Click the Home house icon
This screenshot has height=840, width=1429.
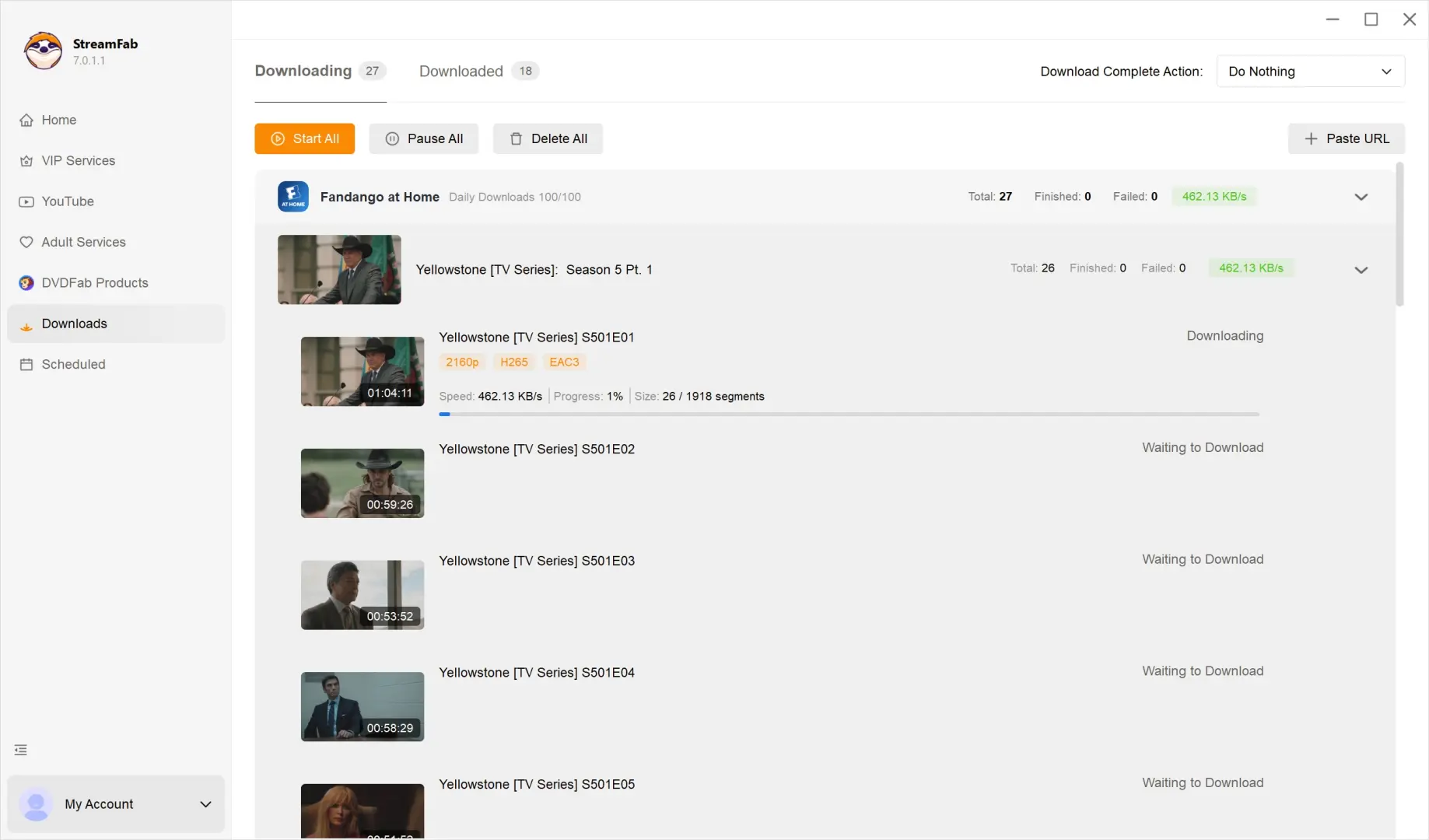26,120
